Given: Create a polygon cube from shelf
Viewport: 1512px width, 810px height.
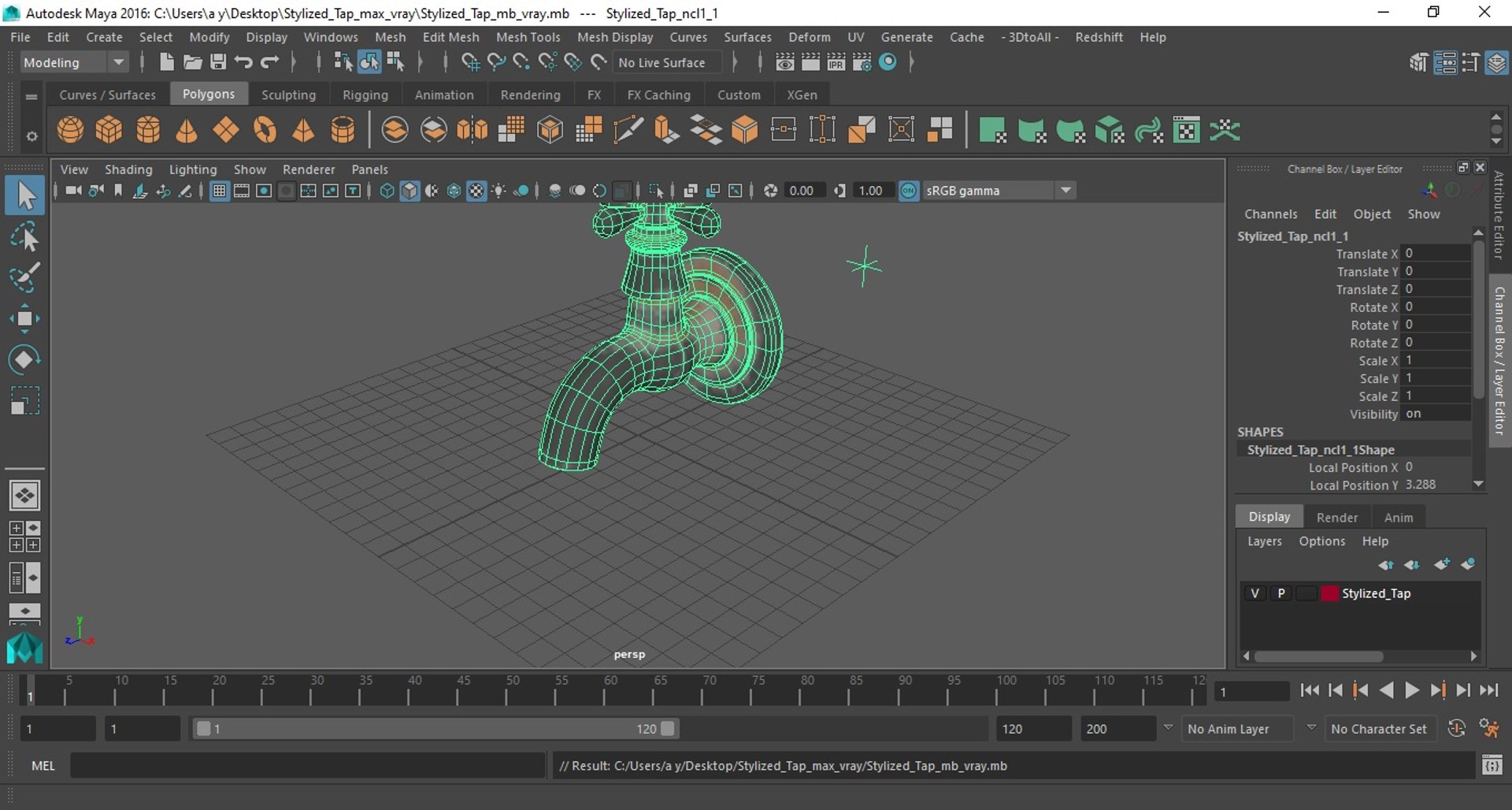Looking at the screenshot, I should coord(109,130).
